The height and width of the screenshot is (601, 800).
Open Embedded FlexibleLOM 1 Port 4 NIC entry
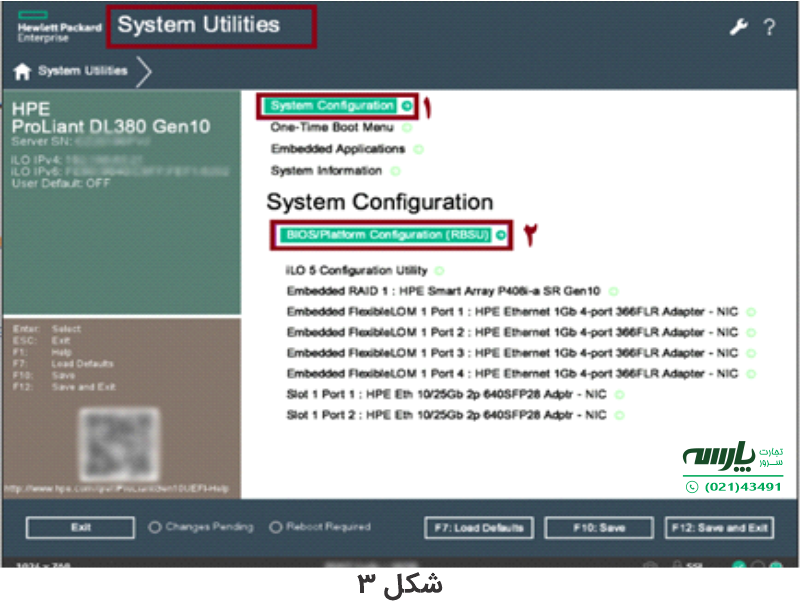[x=512, y=374]
